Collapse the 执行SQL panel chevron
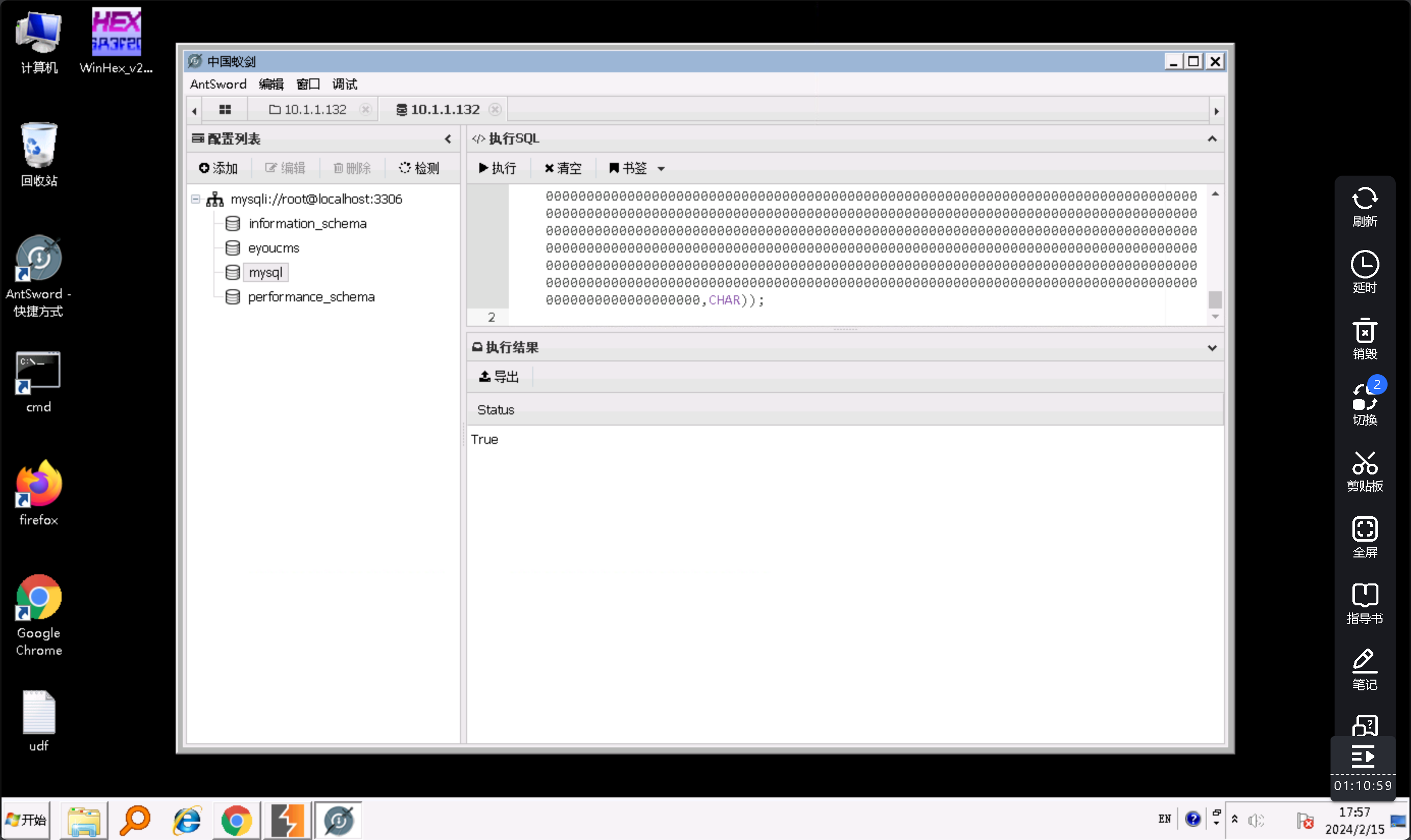The width and height of the screenshot is (1411, 840). point(1212,138)
